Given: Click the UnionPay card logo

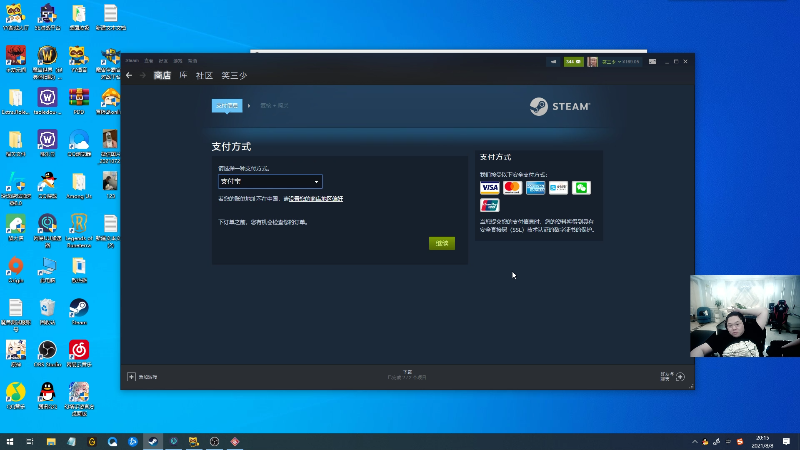Looking at the screenshot, I should point(489,205).
